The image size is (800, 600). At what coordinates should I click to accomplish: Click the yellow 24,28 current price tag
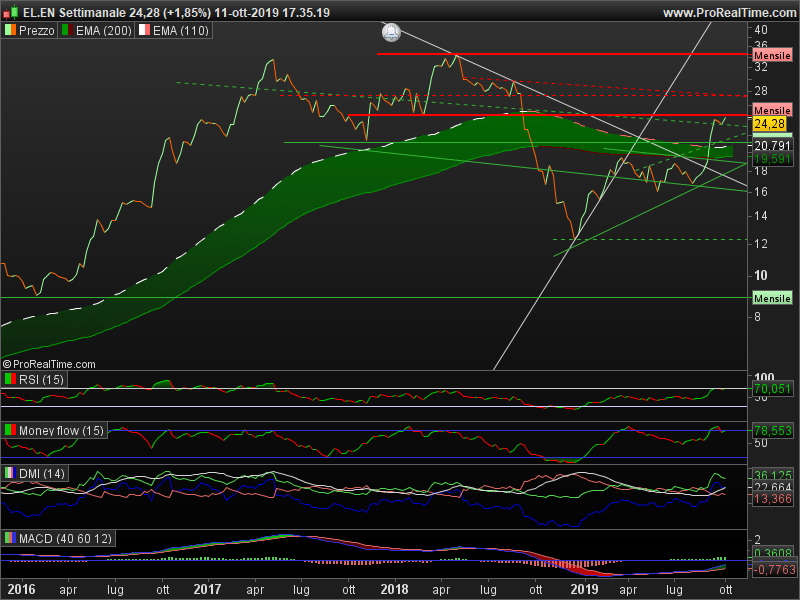tap(769, 124)
